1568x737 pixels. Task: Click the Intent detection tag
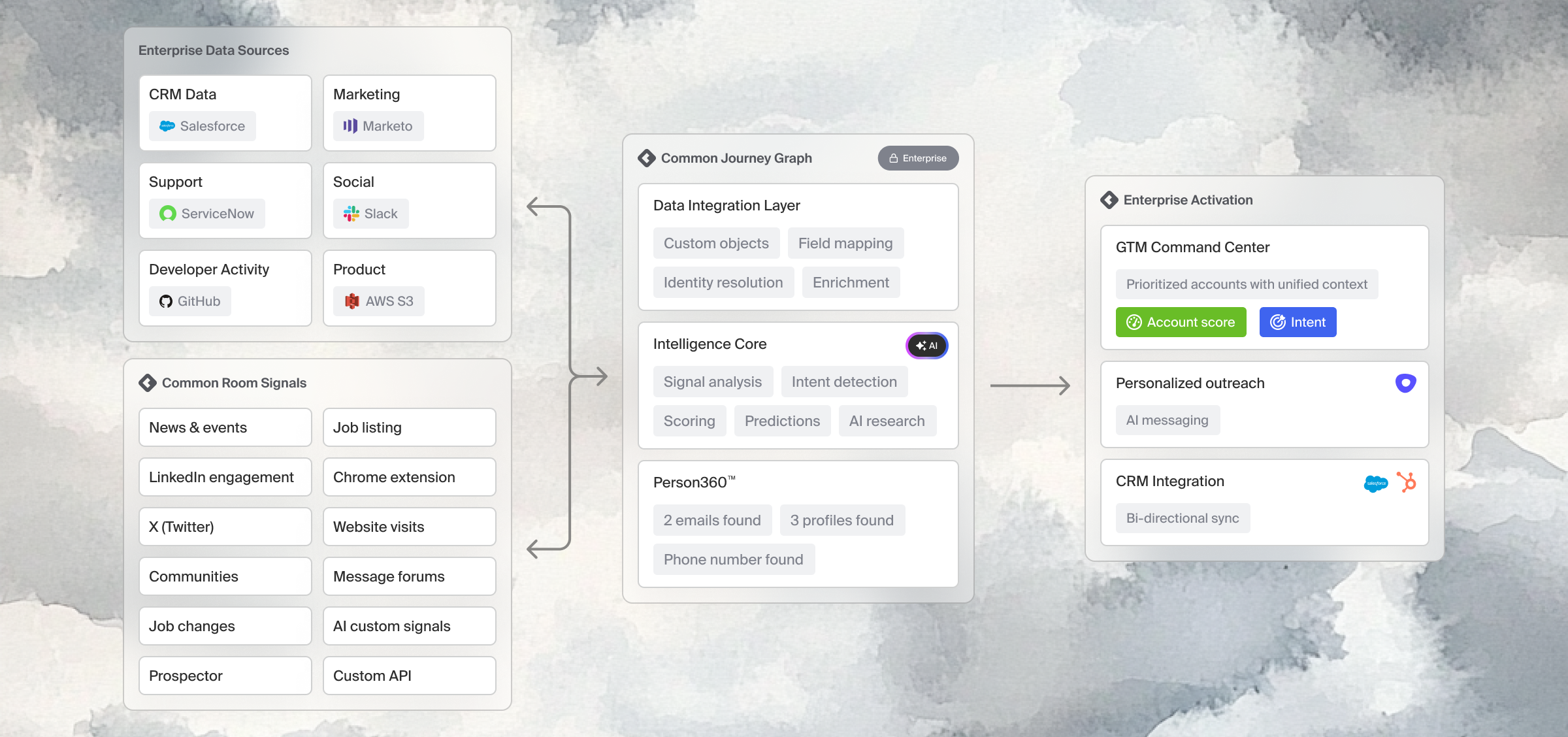[x=844, y=382]
